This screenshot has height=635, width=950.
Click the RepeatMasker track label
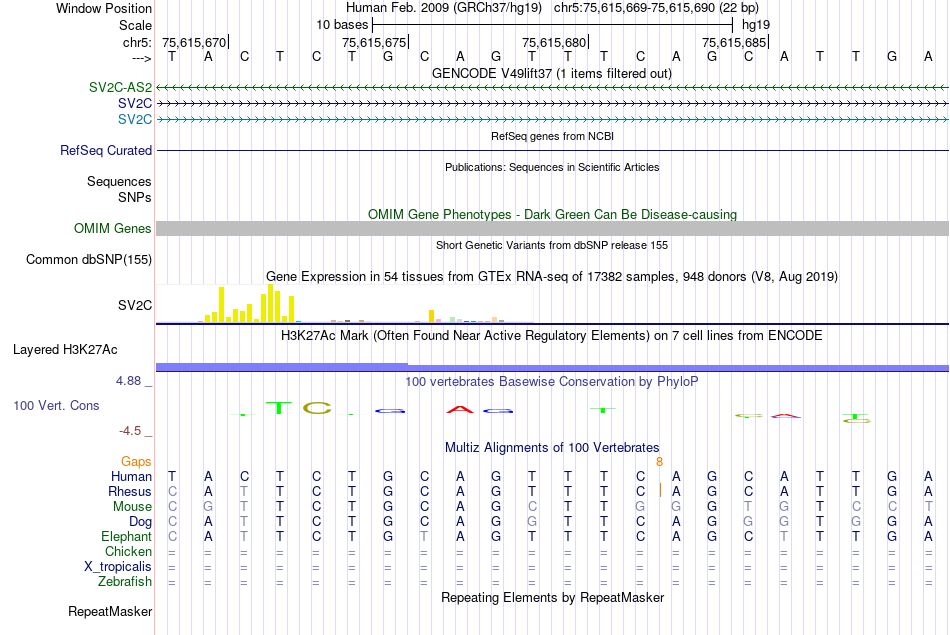[110, 611]
